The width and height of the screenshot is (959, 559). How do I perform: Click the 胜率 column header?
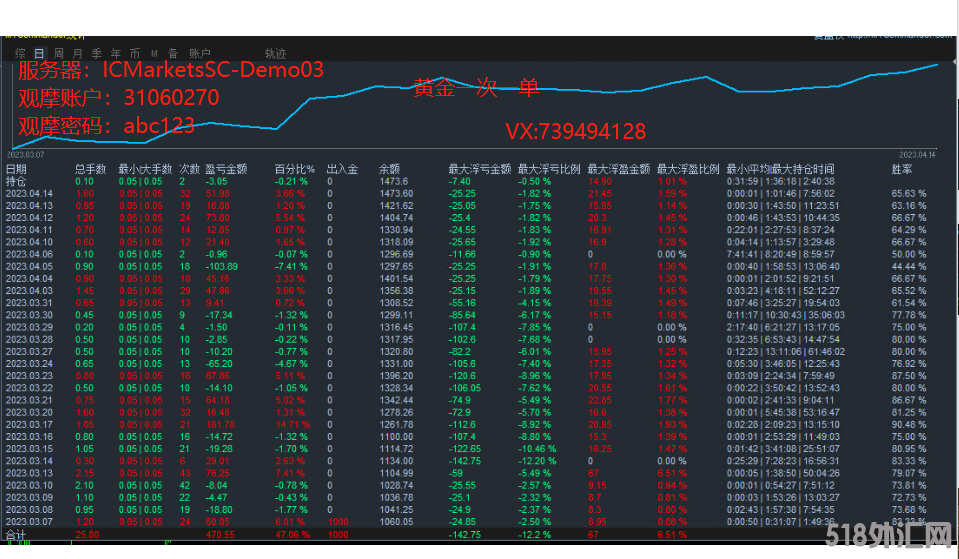(x=902, y=169)
